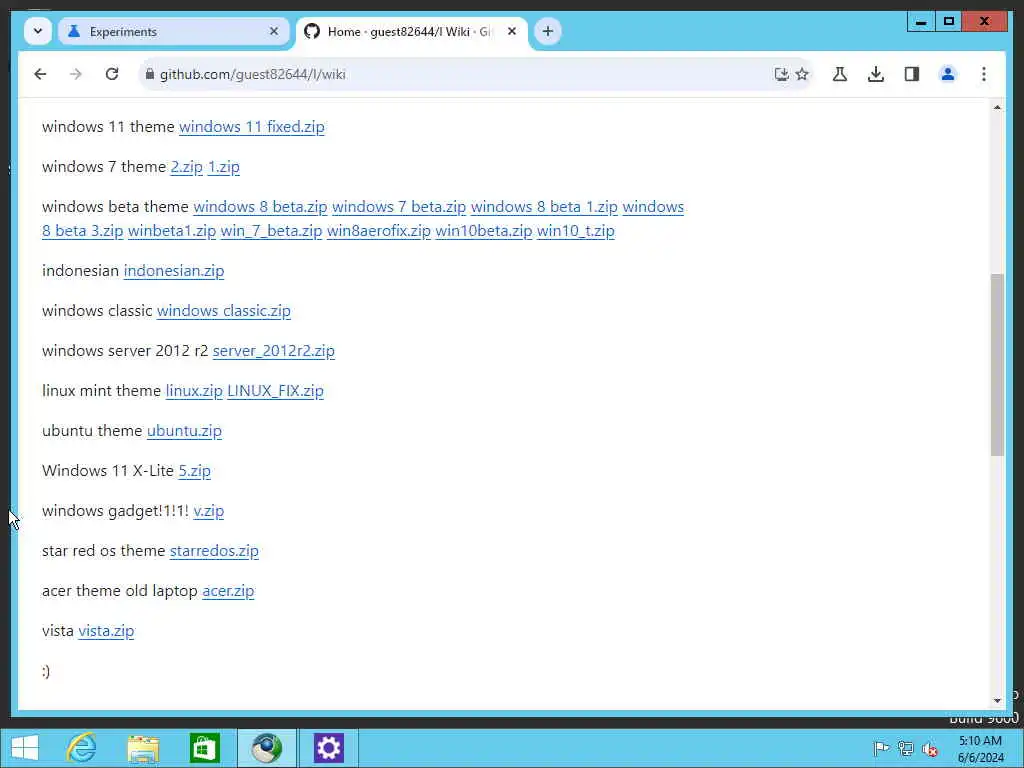The width and height of the screenshot is (1024, 768).
Task: Download ubuntu.zip theme
Action: 184,431
